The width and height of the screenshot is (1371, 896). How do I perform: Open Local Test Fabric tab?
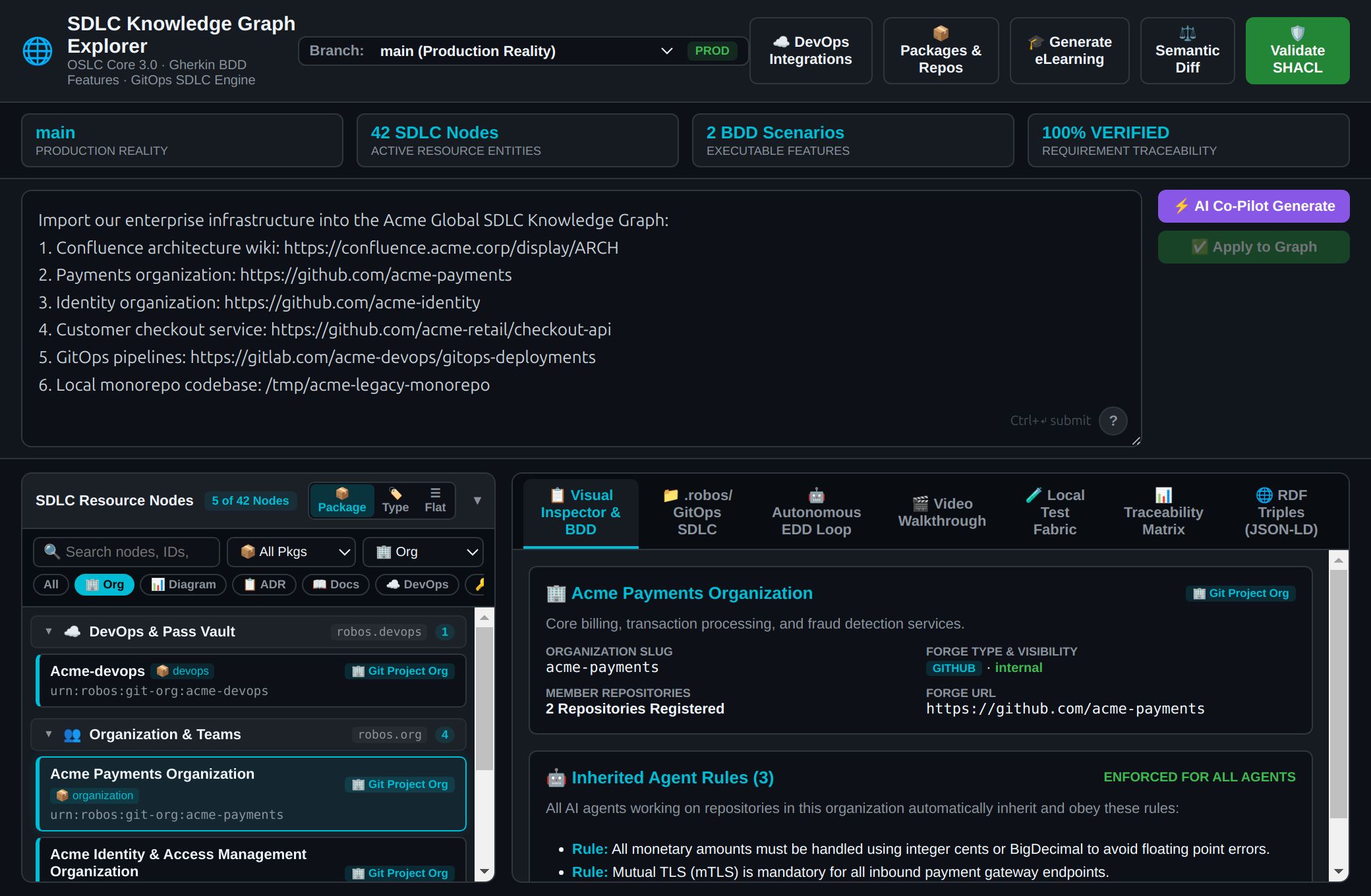tap(1055, 513)
